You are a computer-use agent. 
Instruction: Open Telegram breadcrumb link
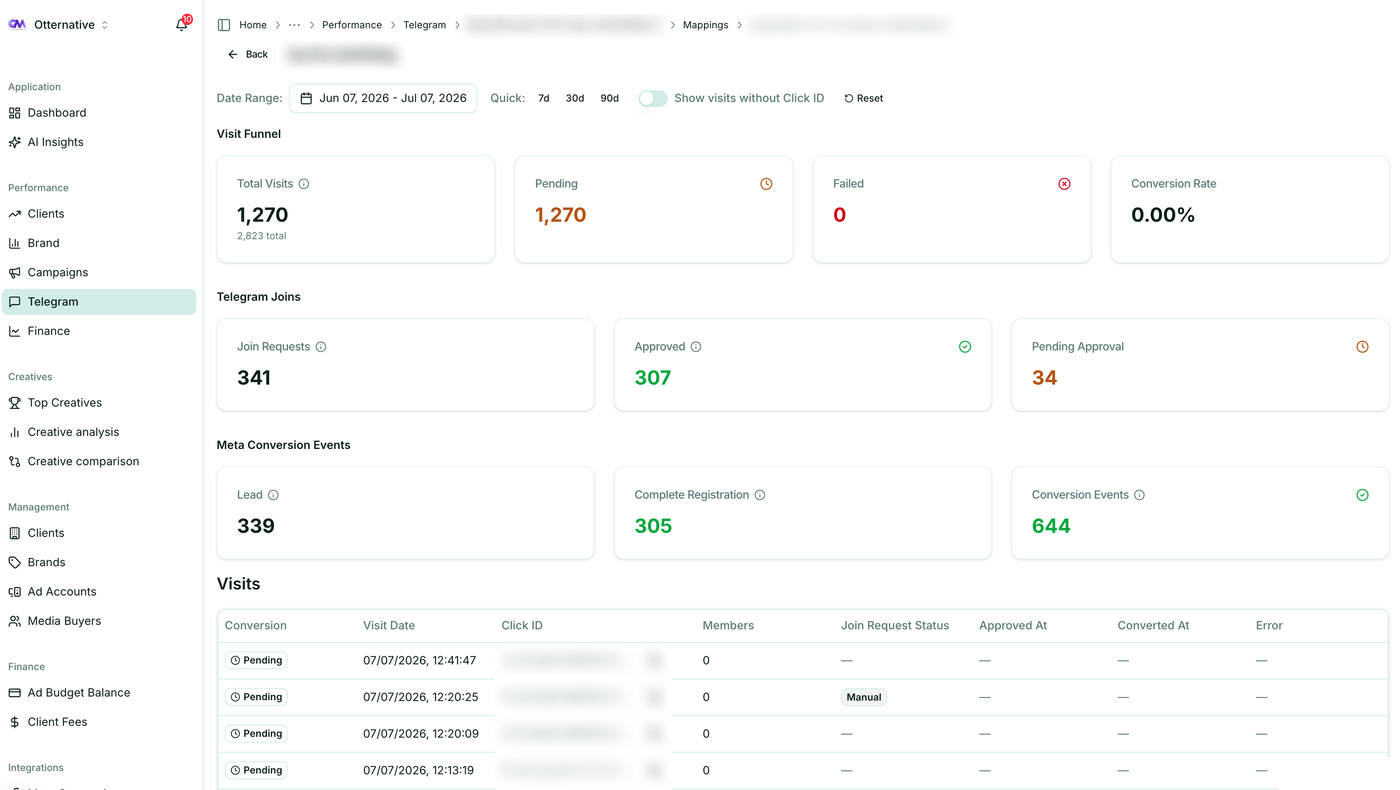pos(425,25)
